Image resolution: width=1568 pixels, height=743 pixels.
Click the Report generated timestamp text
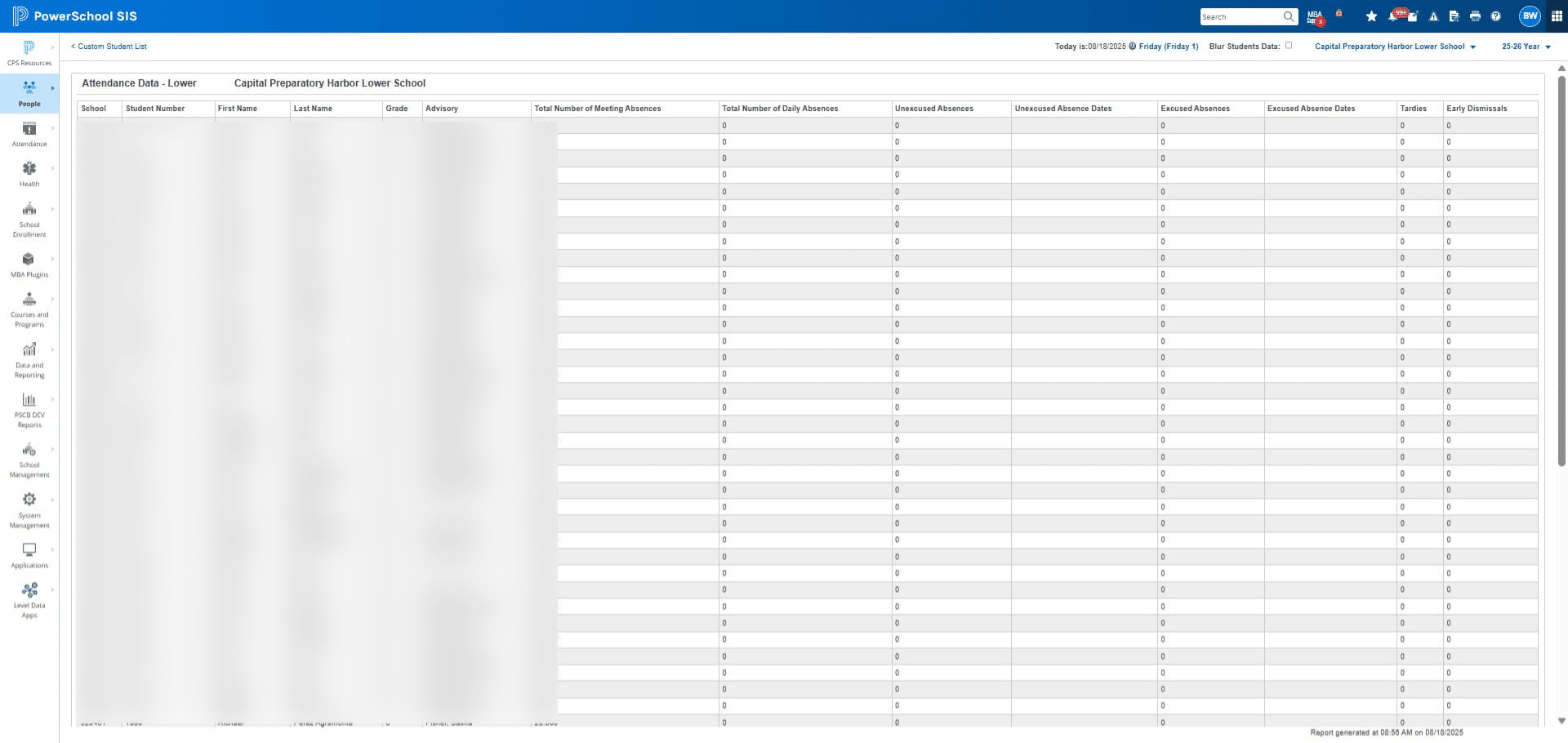click(1387, 733)
